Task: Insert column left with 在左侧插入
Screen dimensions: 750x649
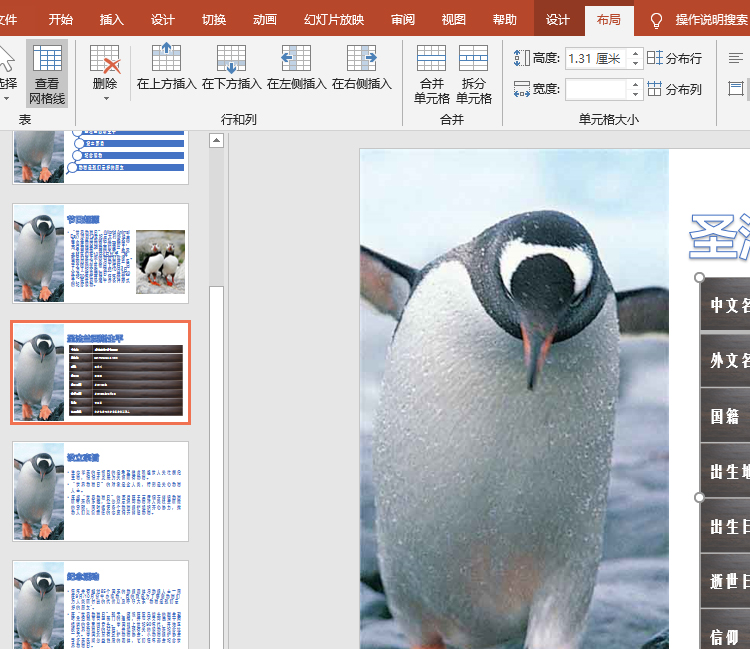Action: point(297,67)
